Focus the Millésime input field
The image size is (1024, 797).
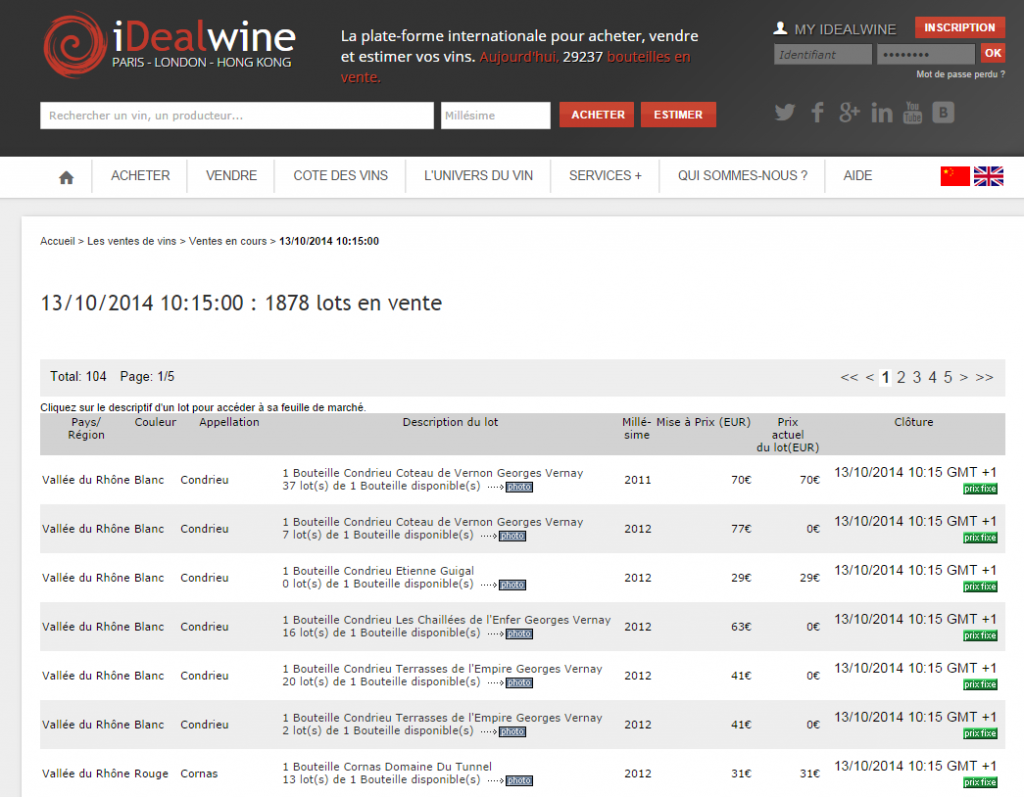point(496,116)
